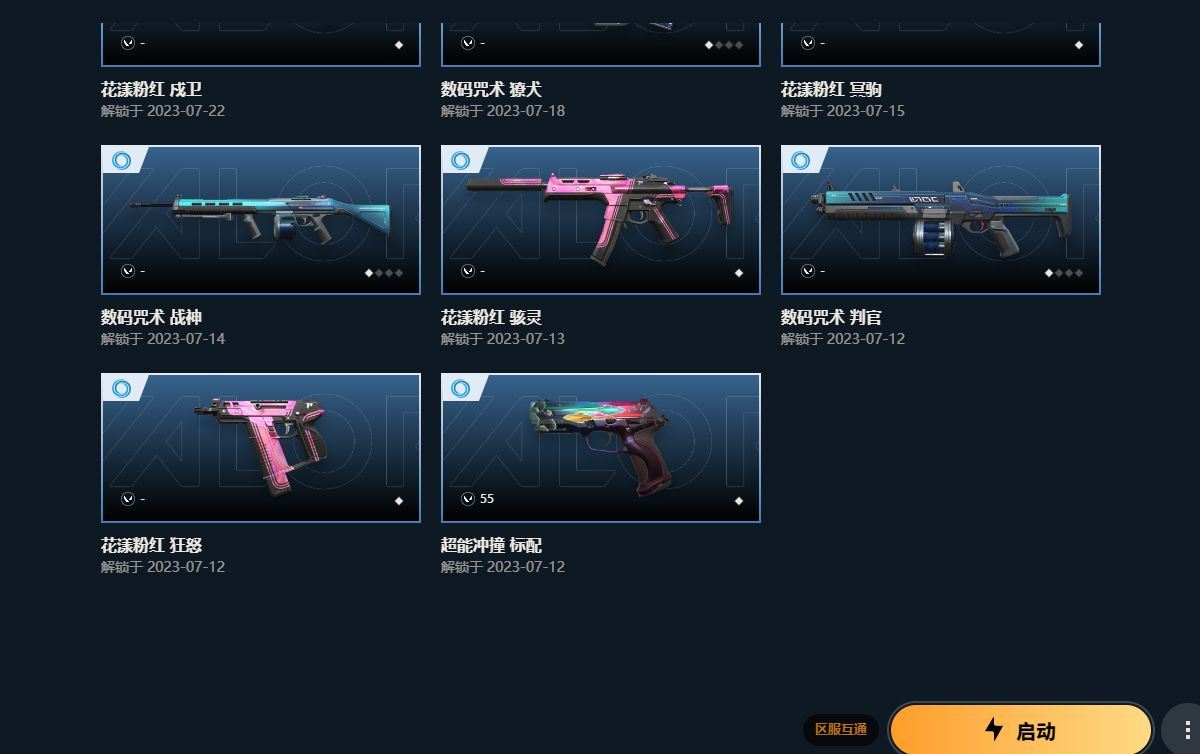Select the pink 花漾粉红 骏灵 SMG thumbnail

tap(601, 220)
